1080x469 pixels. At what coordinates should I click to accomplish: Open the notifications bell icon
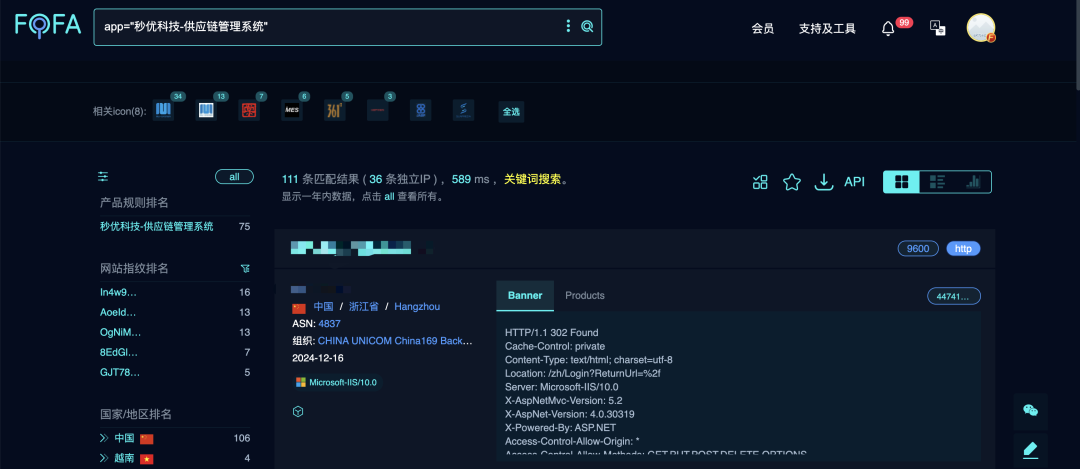pyautogui.click(x=888, y=28)
